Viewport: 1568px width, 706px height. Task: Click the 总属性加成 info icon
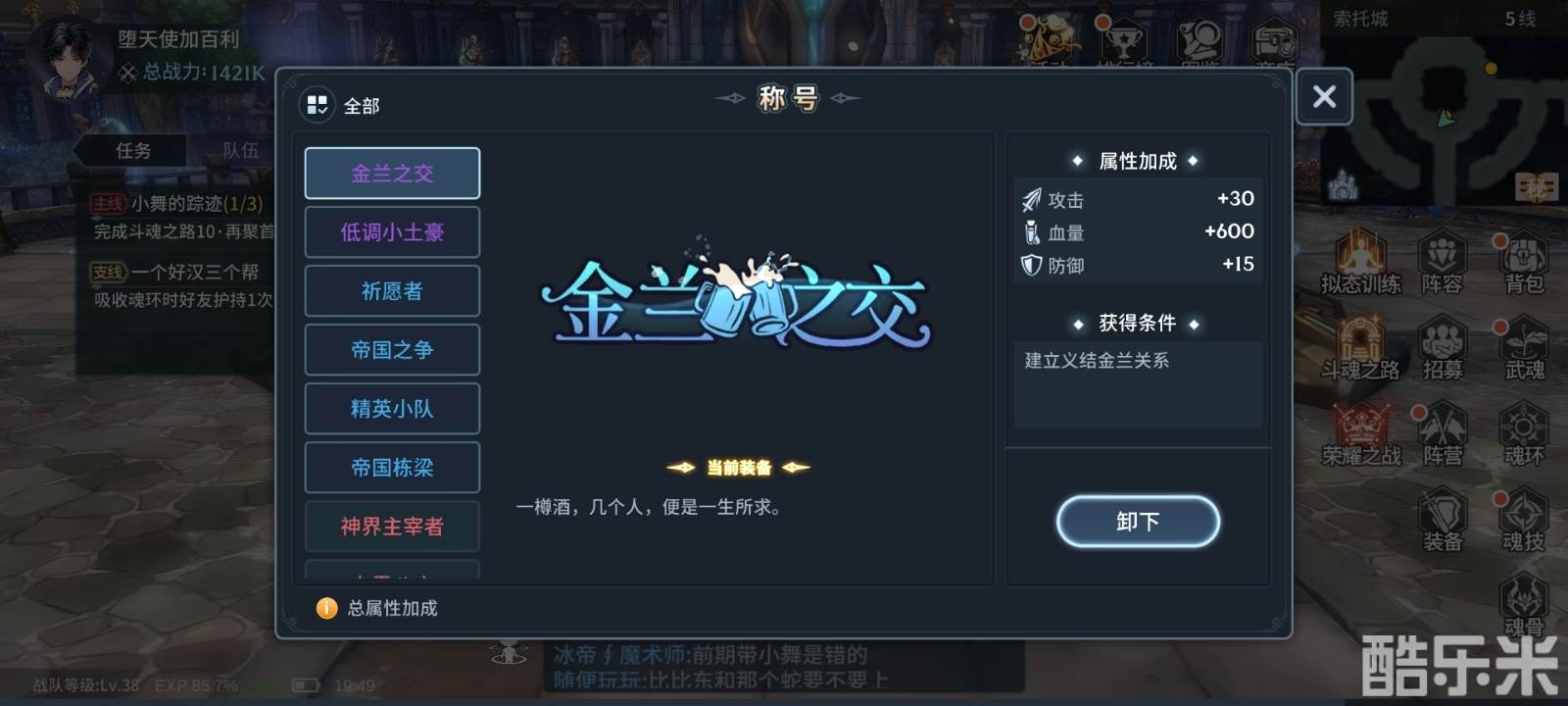pos(326,608)
